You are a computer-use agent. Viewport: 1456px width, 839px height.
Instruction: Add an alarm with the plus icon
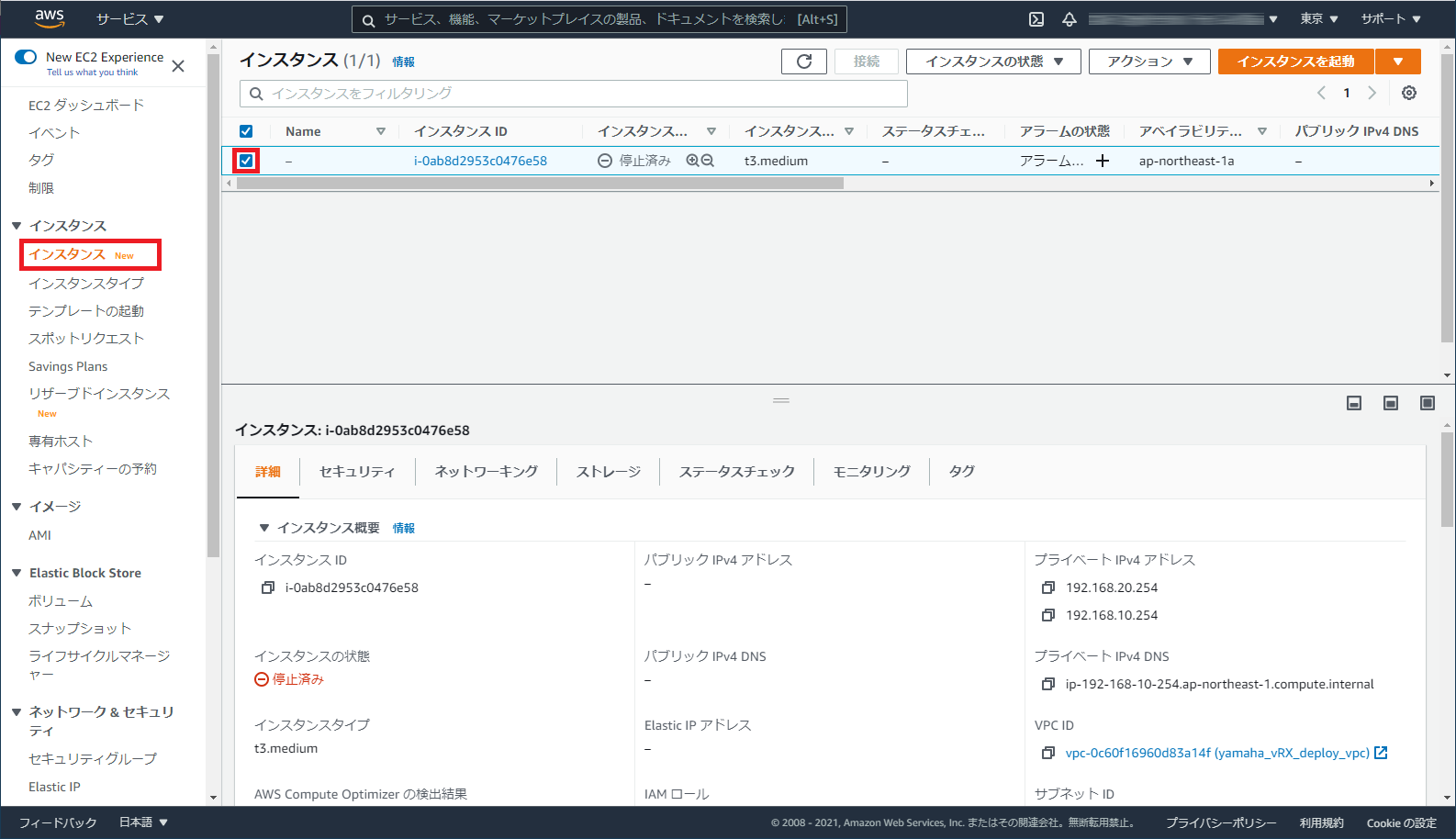pos(1103,161)
